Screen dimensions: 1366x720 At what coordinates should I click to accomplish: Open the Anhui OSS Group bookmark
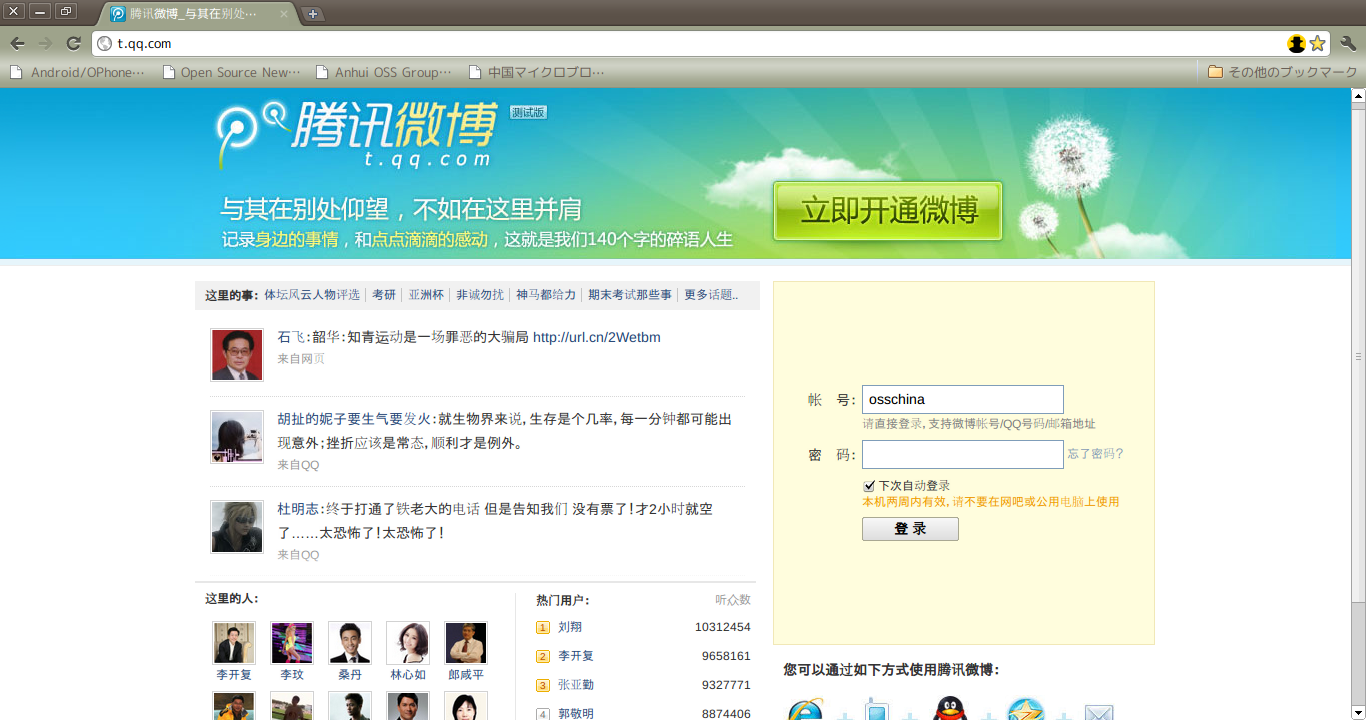pyautogui.click(x=384, y=72)
